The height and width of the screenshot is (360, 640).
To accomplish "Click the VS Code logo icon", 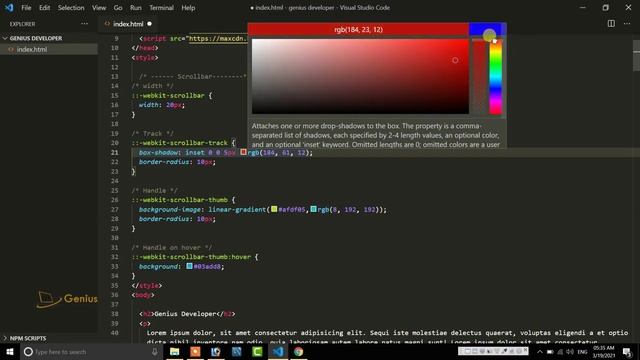I will [x=9, y=8].
